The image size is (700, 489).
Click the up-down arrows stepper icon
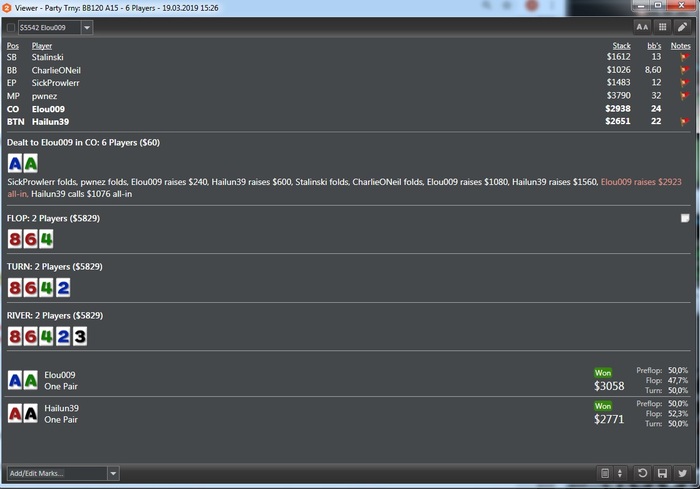(620, 473)
